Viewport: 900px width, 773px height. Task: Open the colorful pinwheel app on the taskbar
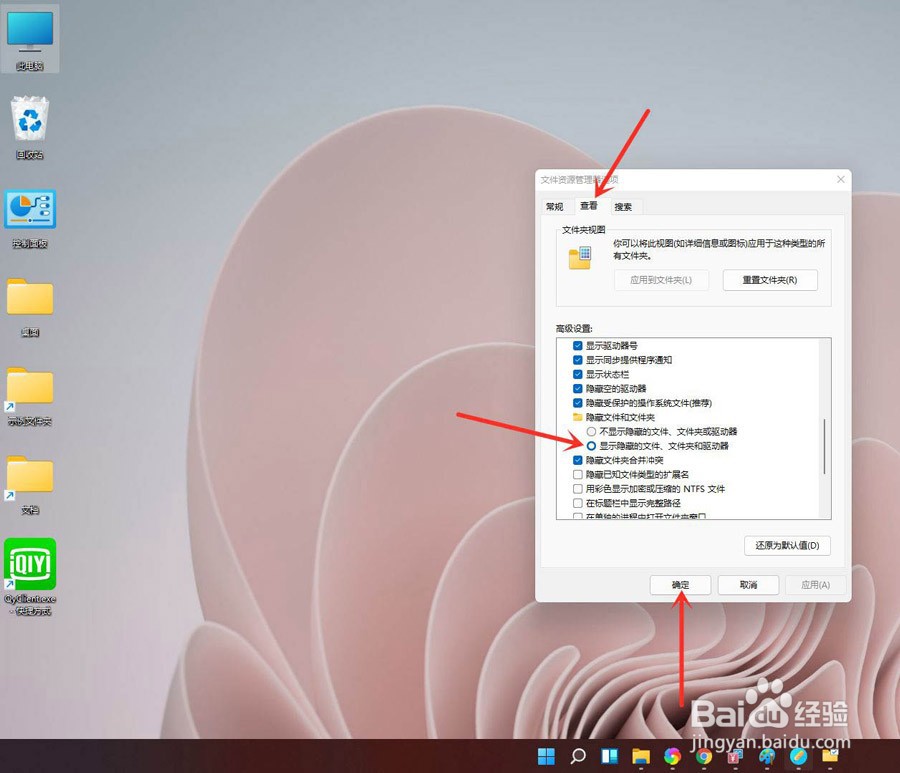click(x=672, y=756)
